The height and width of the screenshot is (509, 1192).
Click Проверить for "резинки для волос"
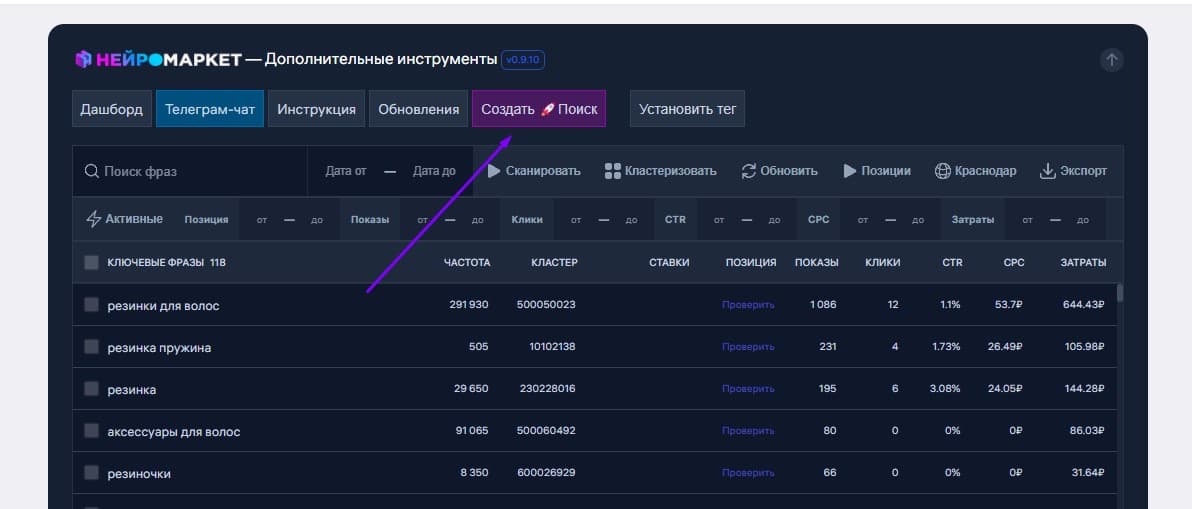tap(748, 305)
